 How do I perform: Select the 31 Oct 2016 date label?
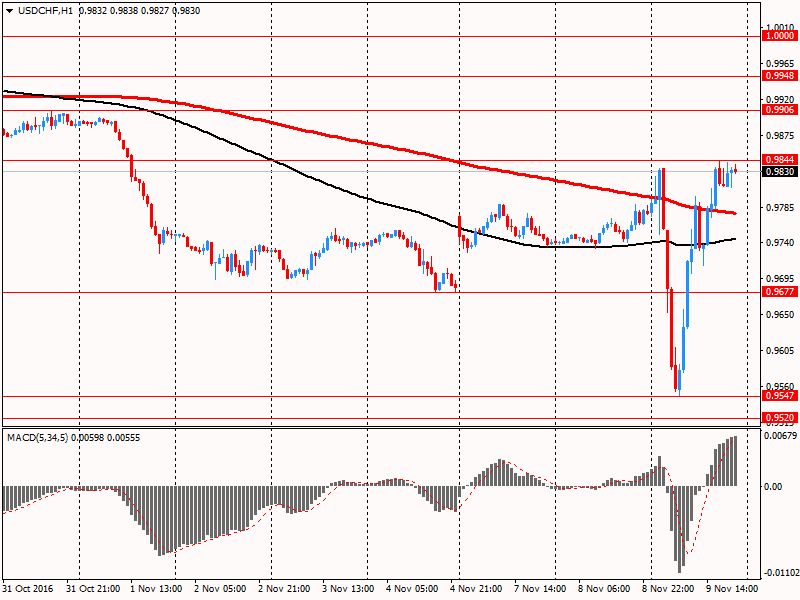[x=30, y=590]
